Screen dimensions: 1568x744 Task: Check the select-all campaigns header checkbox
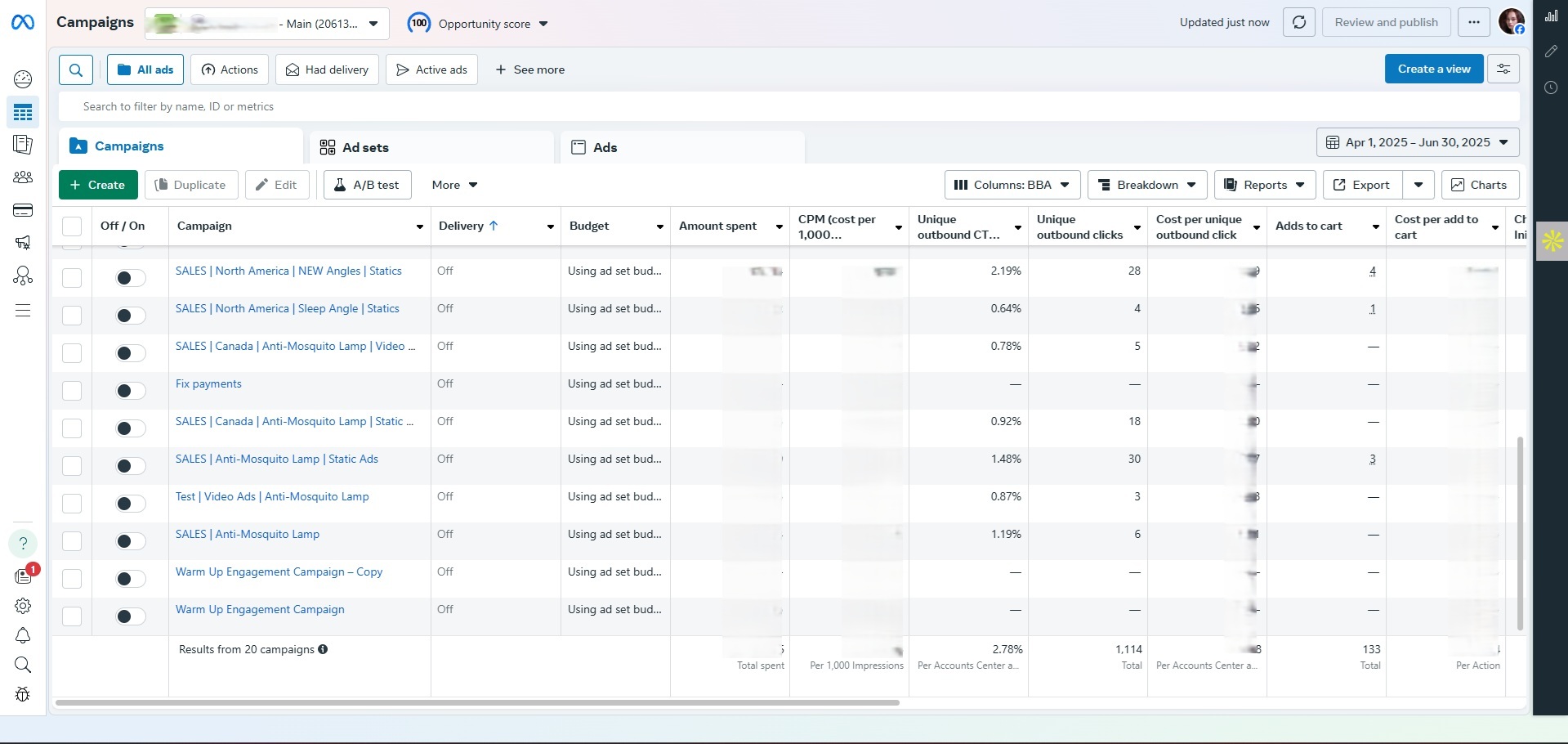click(x=72, y=226)
